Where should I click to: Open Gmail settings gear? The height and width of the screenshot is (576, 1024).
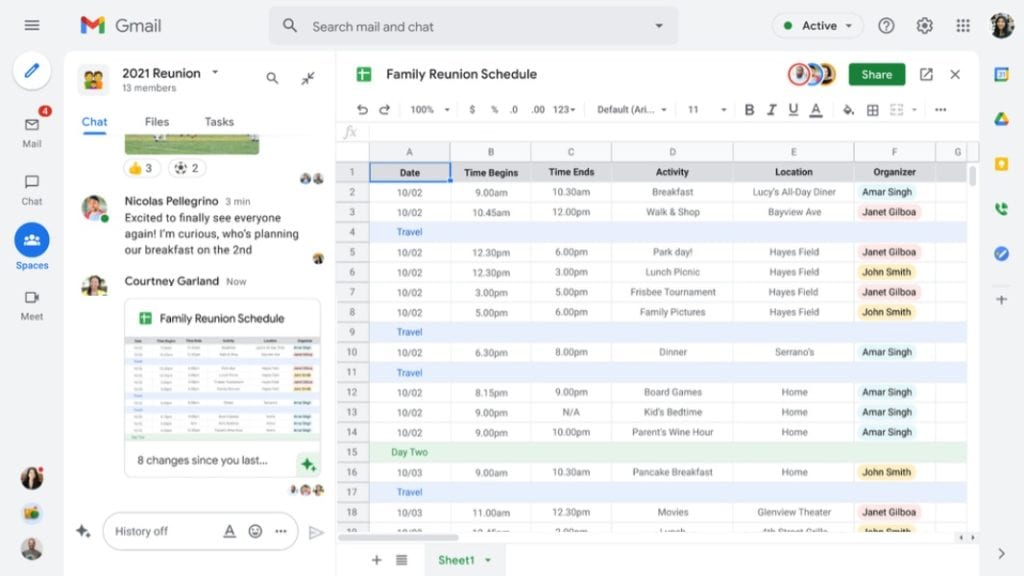point(924,25)
